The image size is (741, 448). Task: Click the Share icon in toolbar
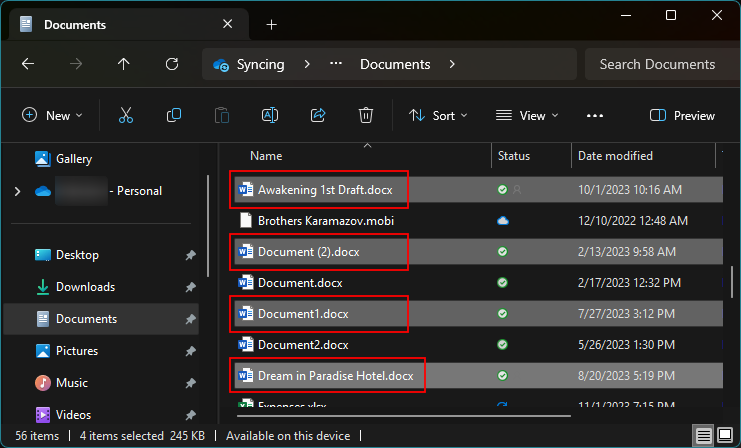(x=318, y=115)
